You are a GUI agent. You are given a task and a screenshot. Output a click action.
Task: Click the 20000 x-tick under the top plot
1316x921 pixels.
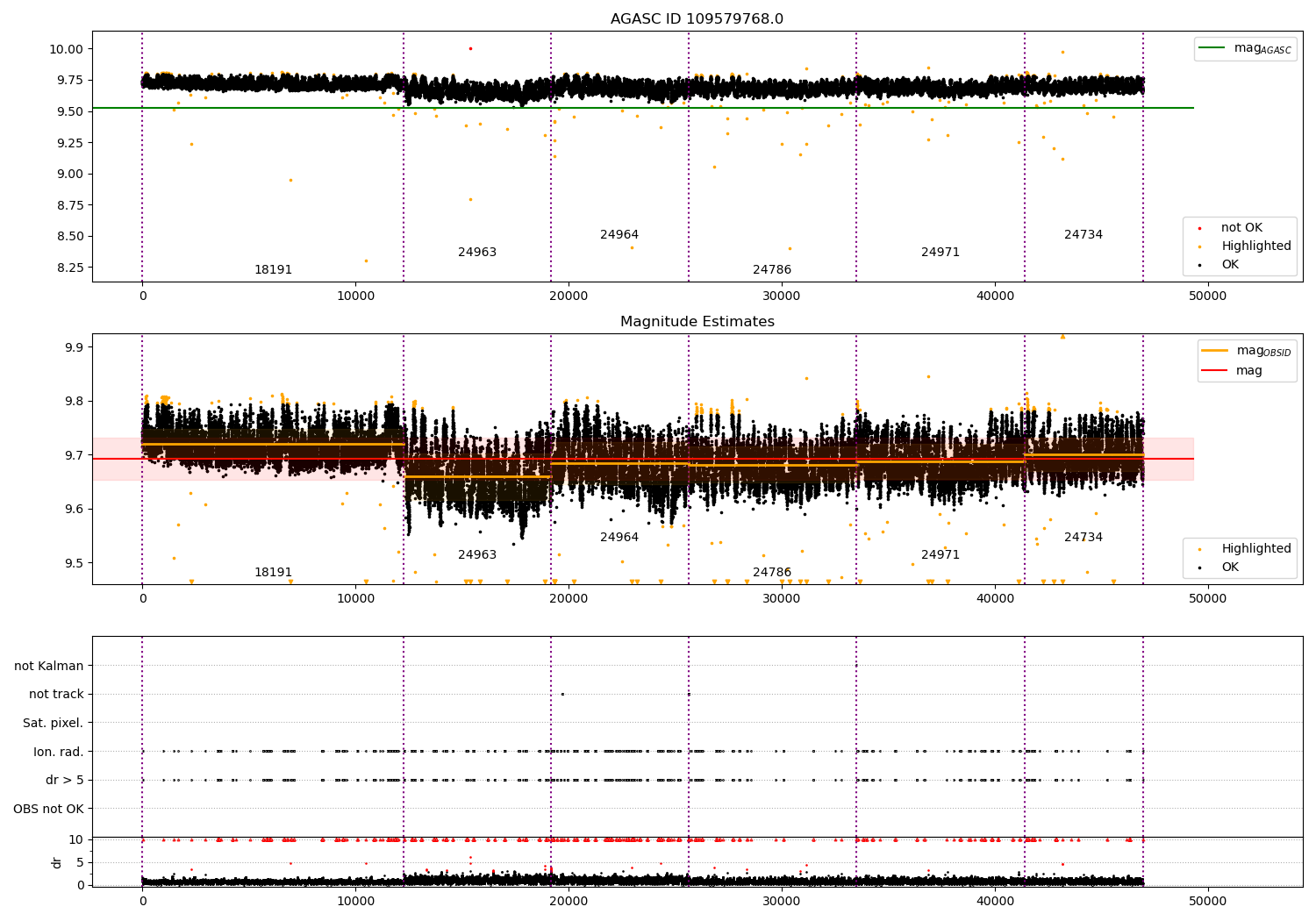[x=569, y=296]
